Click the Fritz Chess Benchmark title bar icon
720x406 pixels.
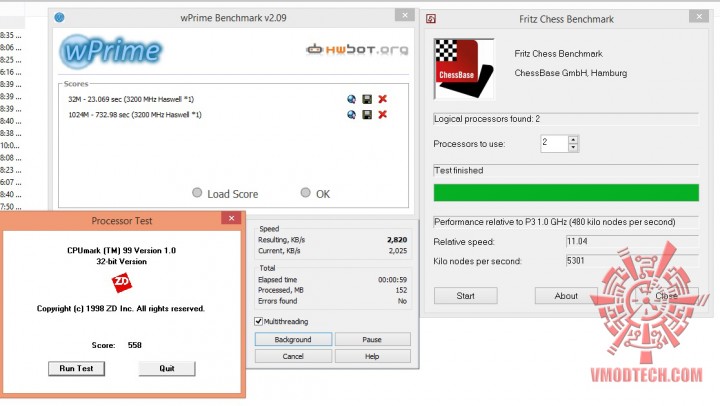[431, 19]
